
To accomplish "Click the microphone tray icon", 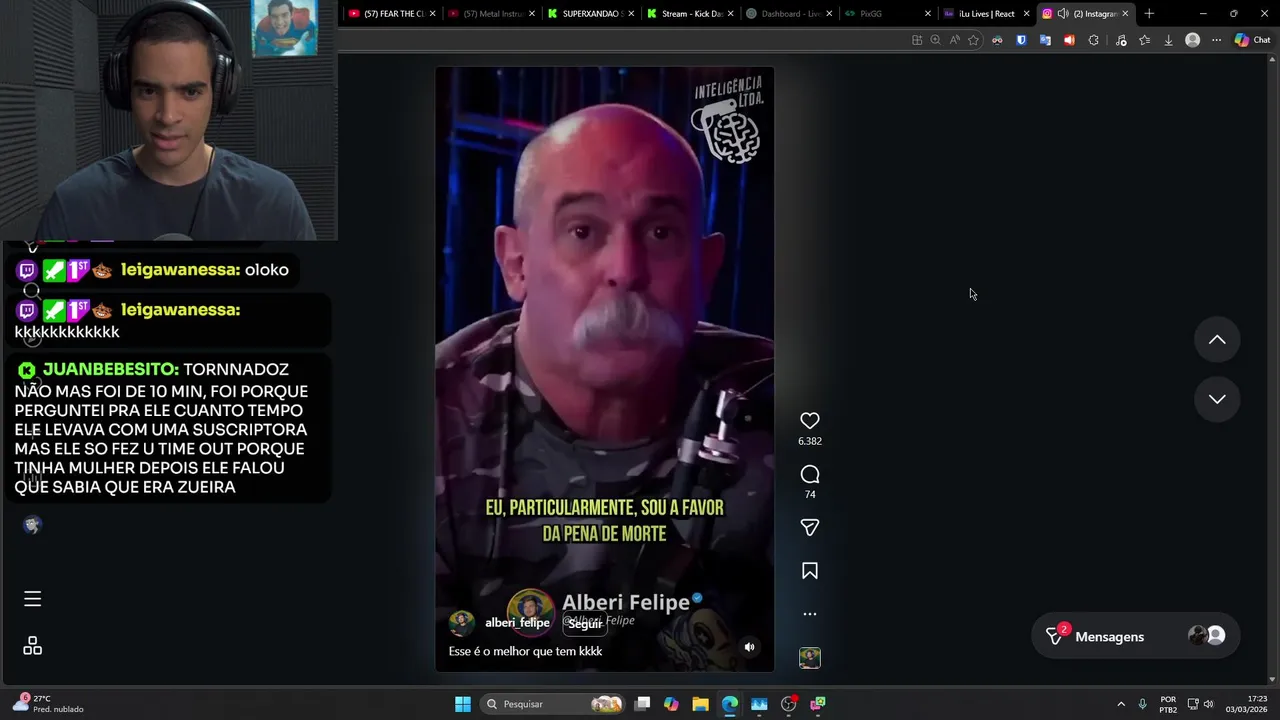I will pyautogui.click(x=1142, y=704).
